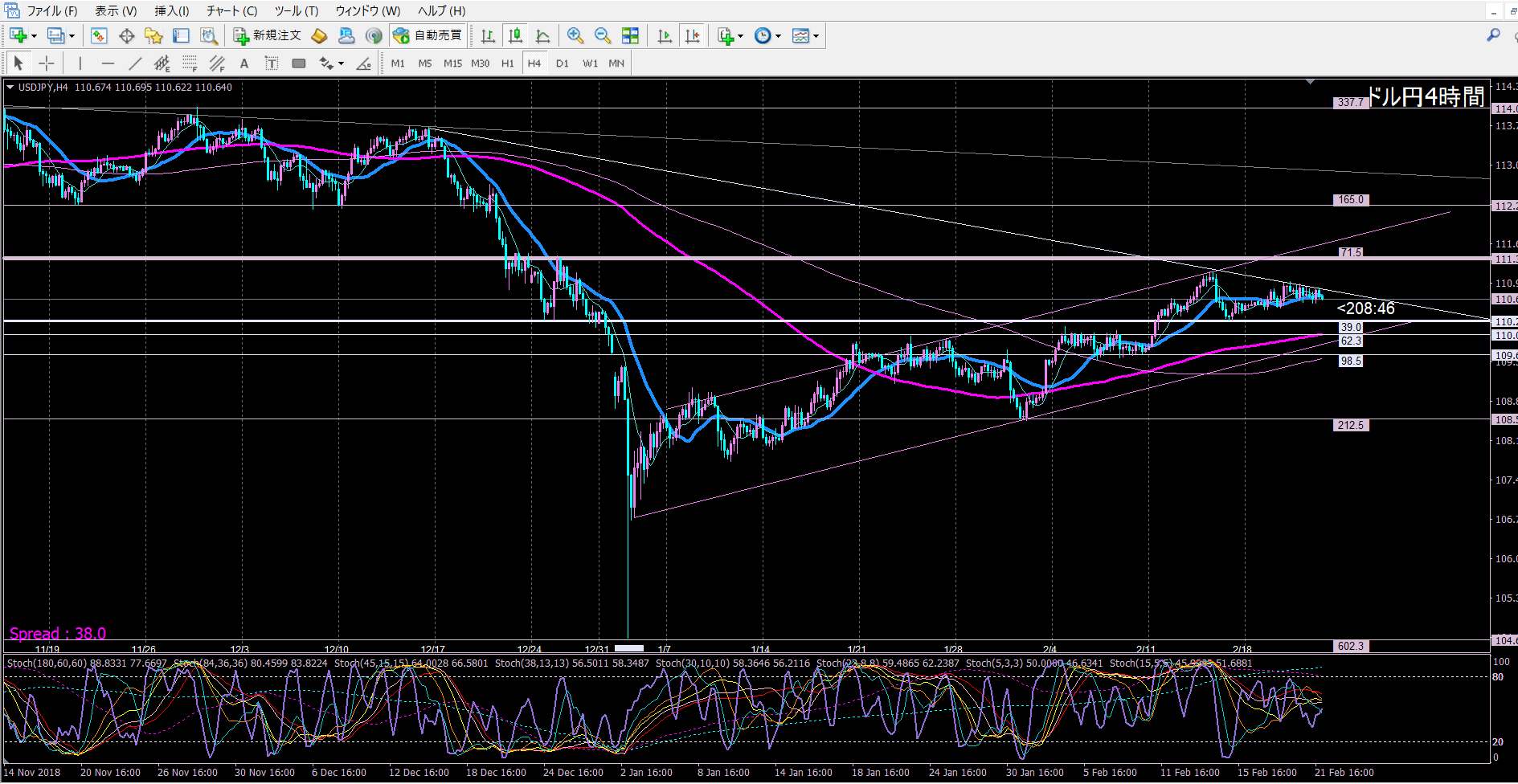Screen dimensions: 1518x784
Task: Open the Navigator star-folder icon
Action: pyautogui.click(x=153, y=35)
